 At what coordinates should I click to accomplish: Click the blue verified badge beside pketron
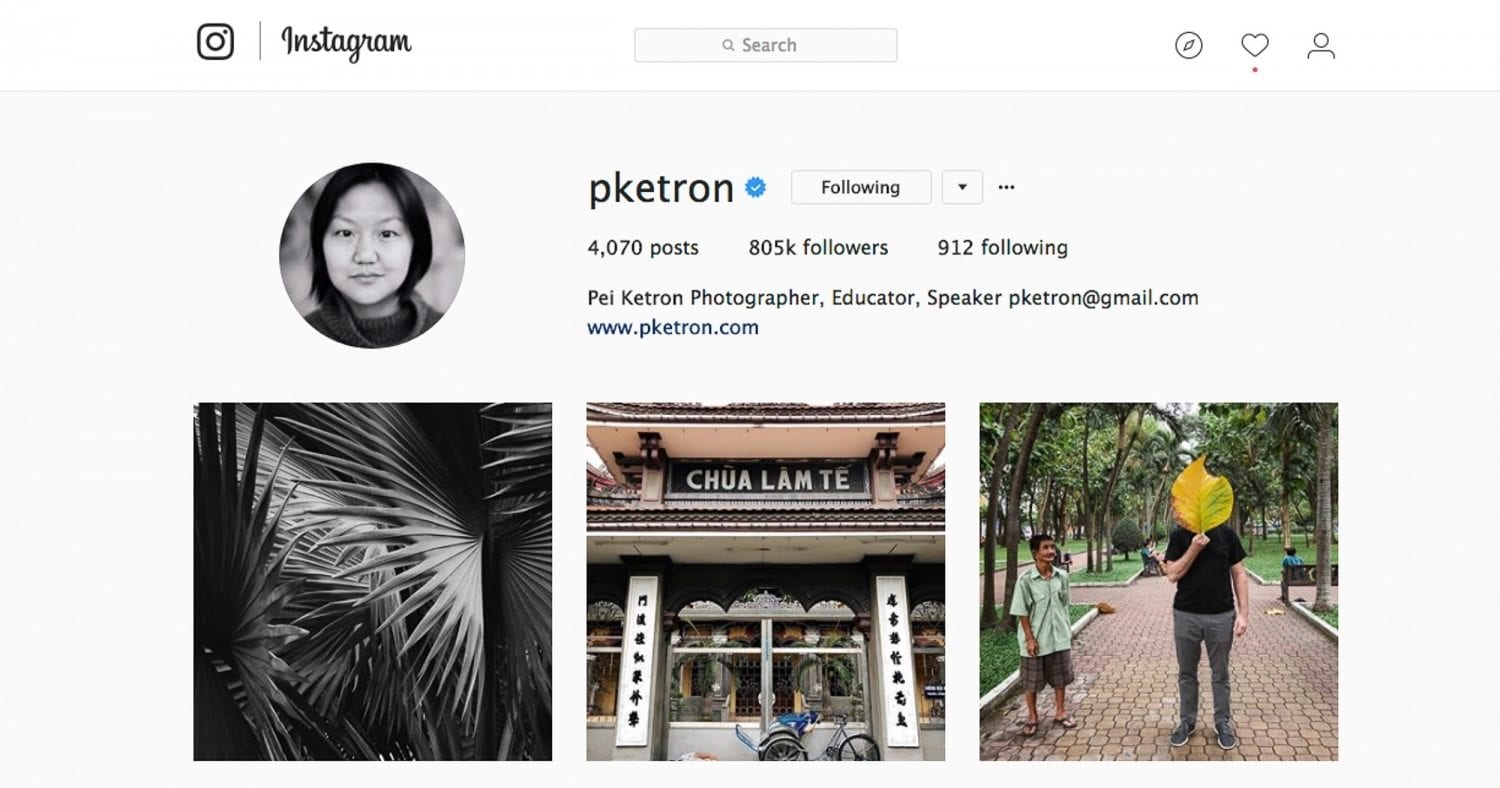[x=756, y=187]
